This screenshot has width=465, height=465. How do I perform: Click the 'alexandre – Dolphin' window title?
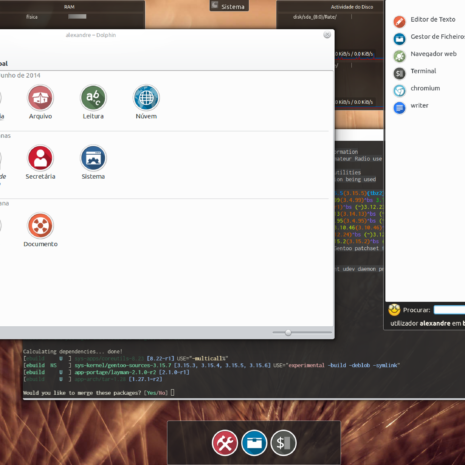pos(91,35)
